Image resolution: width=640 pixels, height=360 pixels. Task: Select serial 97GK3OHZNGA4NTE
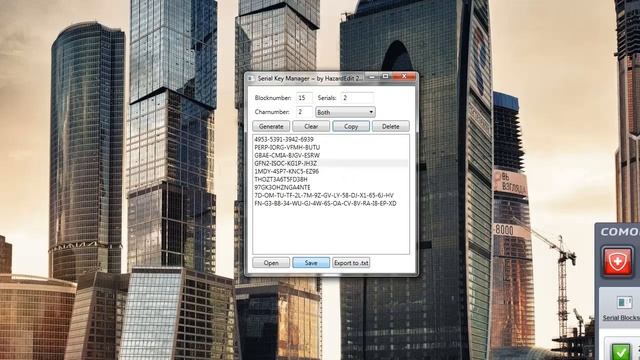point(331,187)
